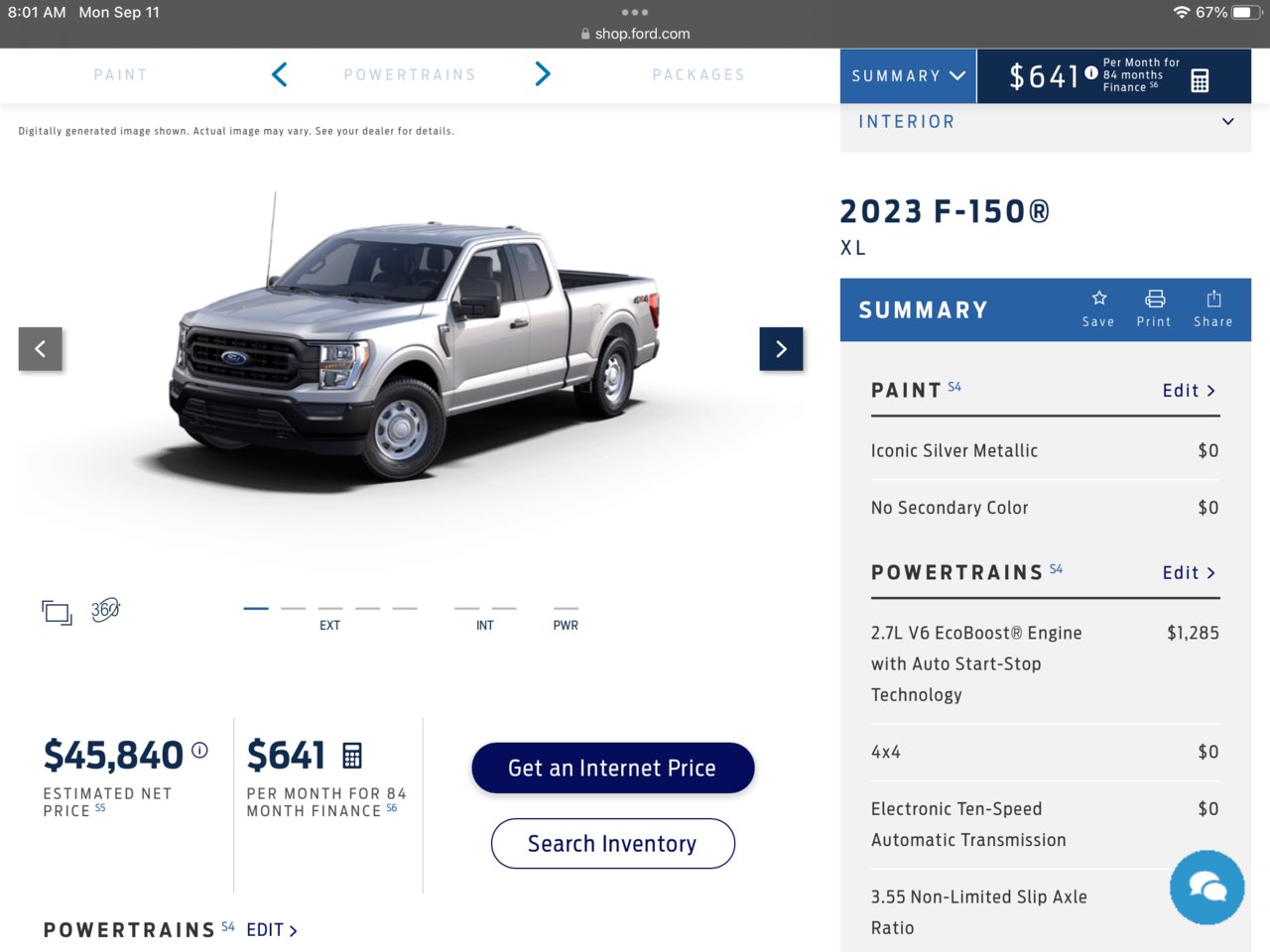Show the previous vehicle image
This screenshot has width=1270, height=952.
pyautogui.click(x=41, y=349)
